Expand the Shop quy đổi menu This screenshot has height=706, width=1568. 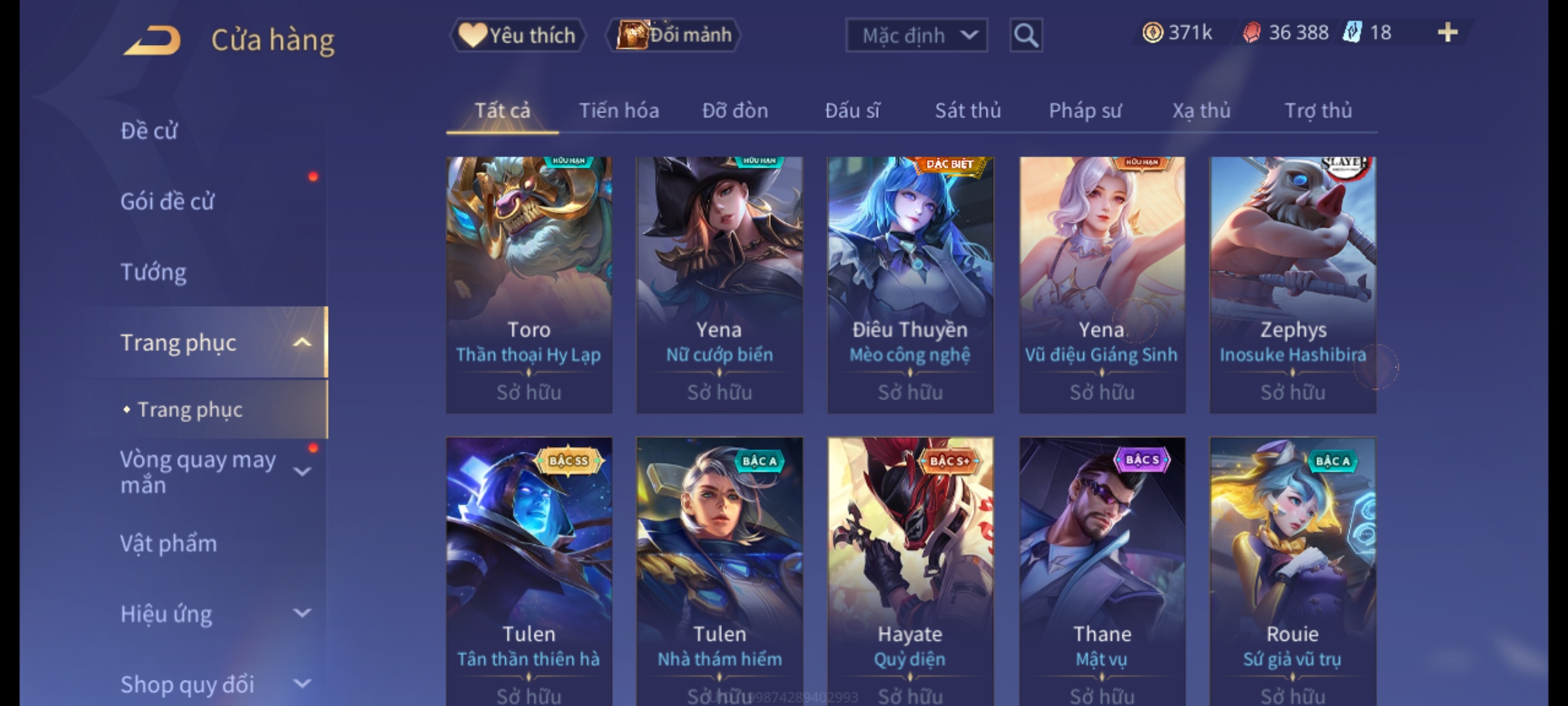[x=302, y=684]
